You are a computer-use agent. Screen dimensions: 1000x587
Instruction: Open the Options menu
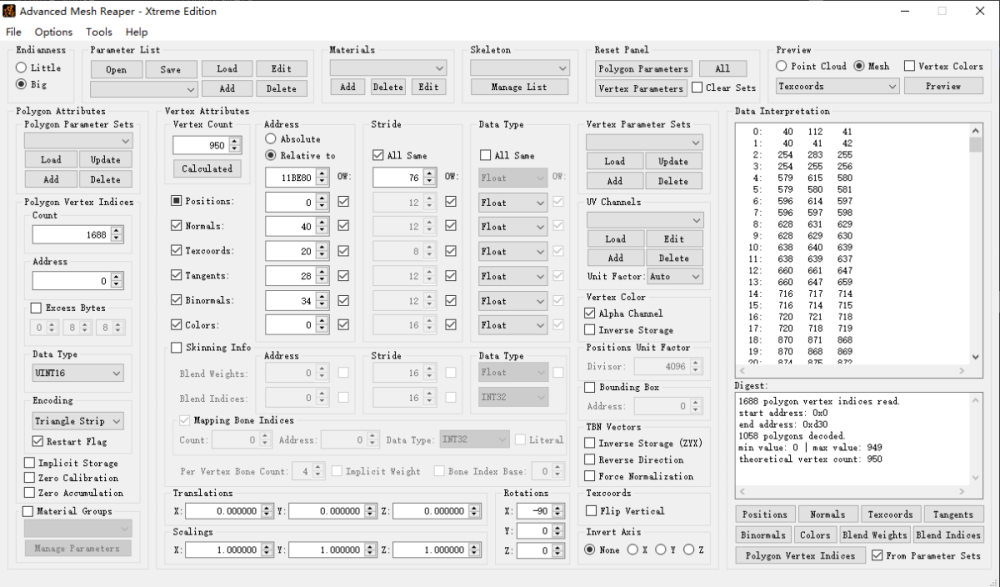(x=53, y=32)
